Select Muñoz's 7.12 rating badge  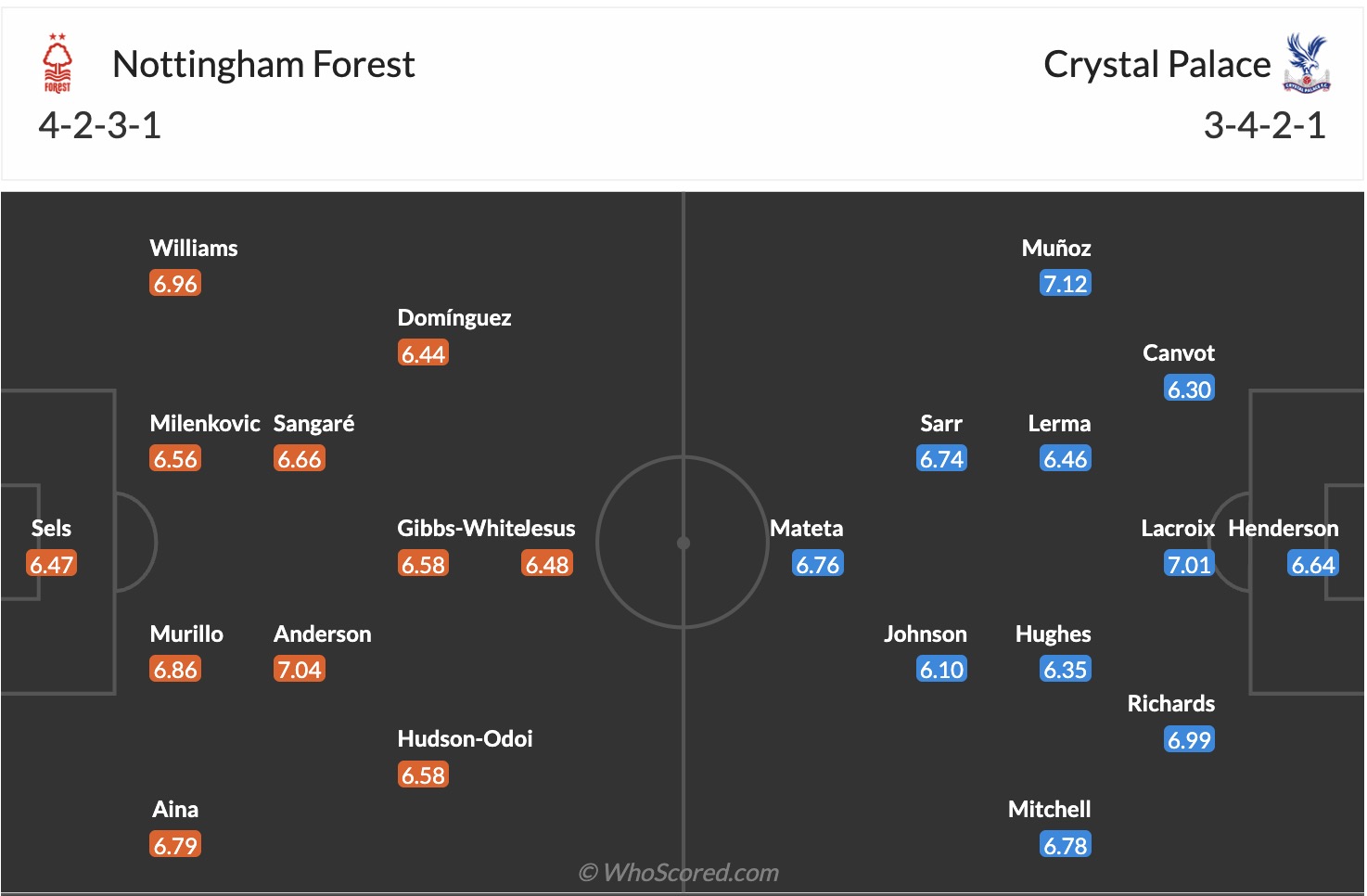pyautogui.click(x=1065, y=284)
